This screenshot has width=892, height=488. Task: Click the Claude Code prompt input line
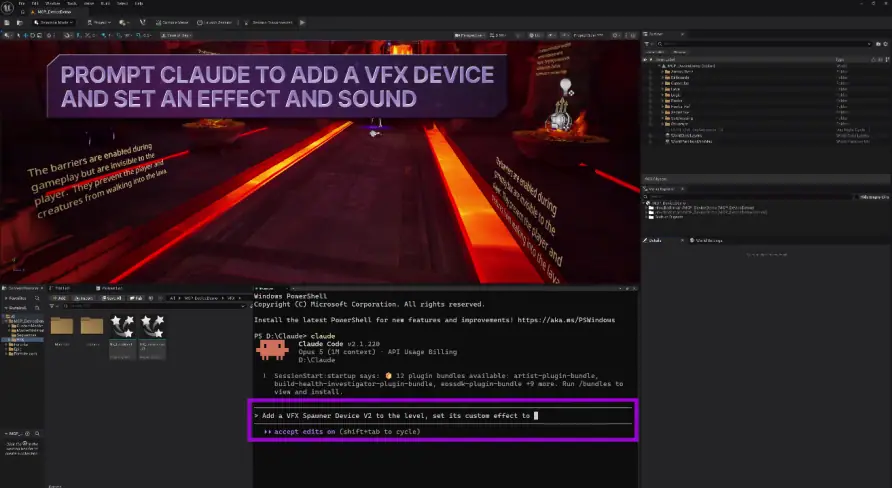443,416
